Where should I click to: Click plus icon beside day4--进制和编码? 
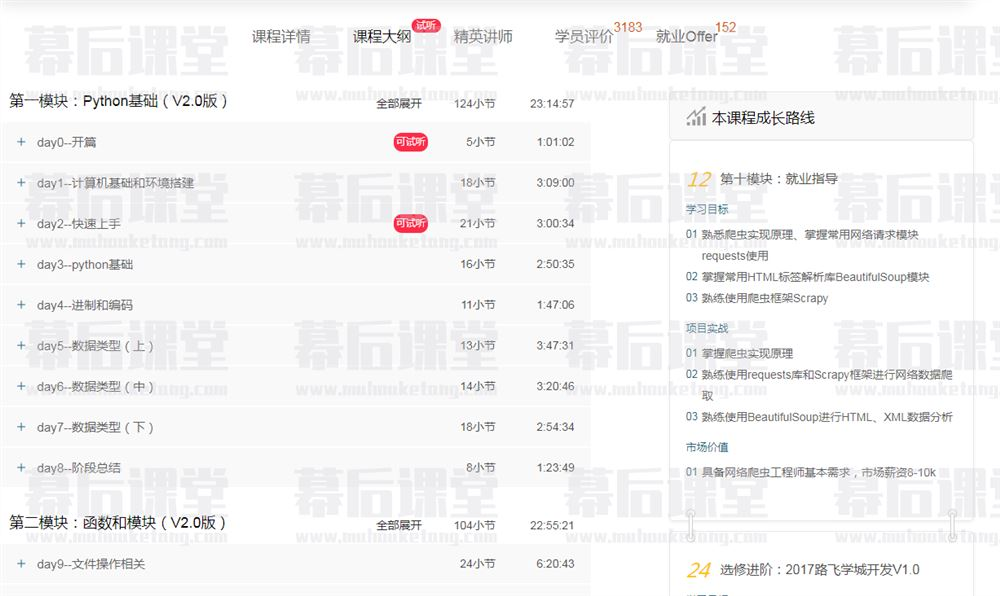21,305
